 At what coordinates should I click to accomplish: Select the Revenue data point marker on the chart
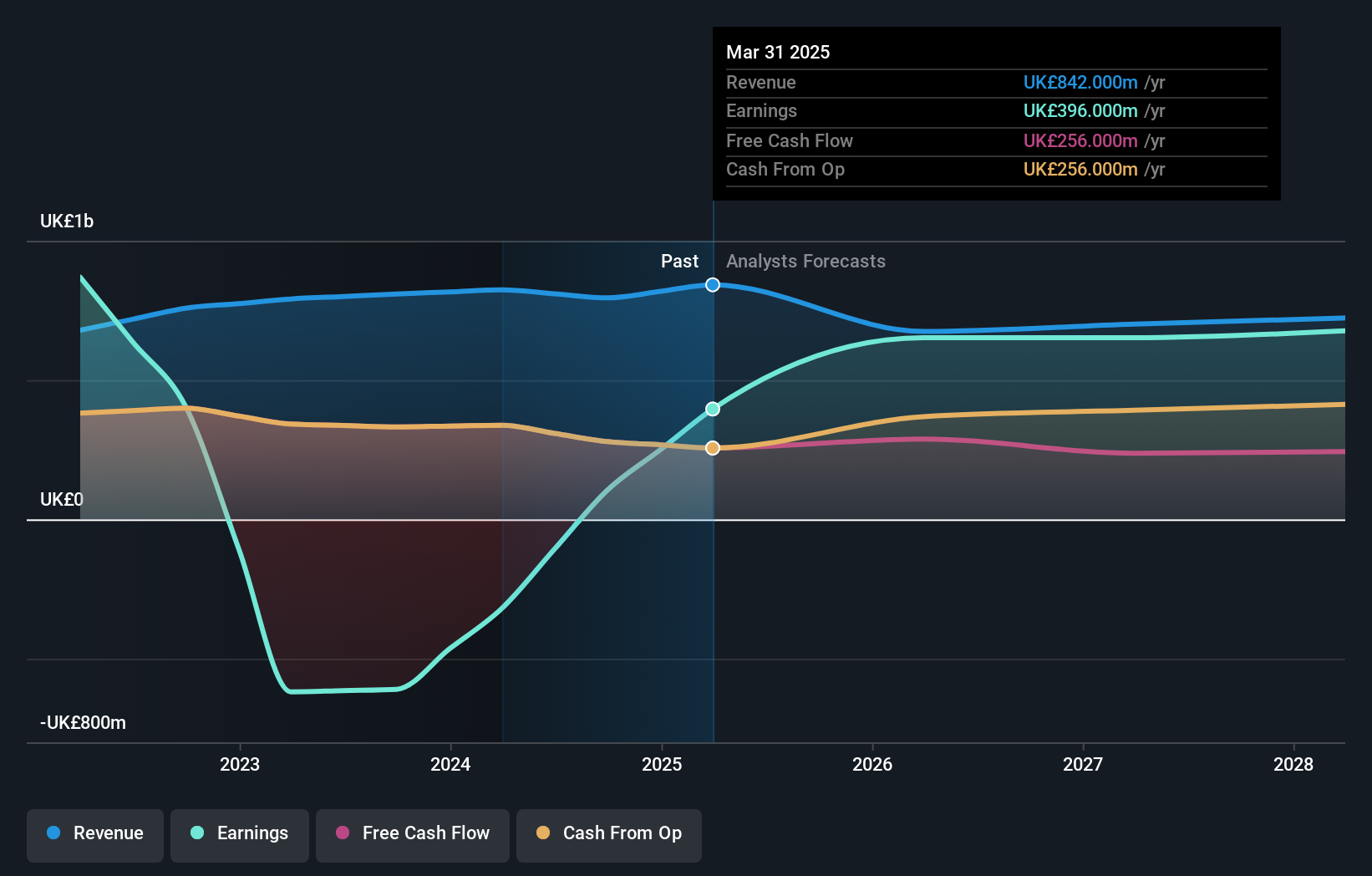pos(712,285)
